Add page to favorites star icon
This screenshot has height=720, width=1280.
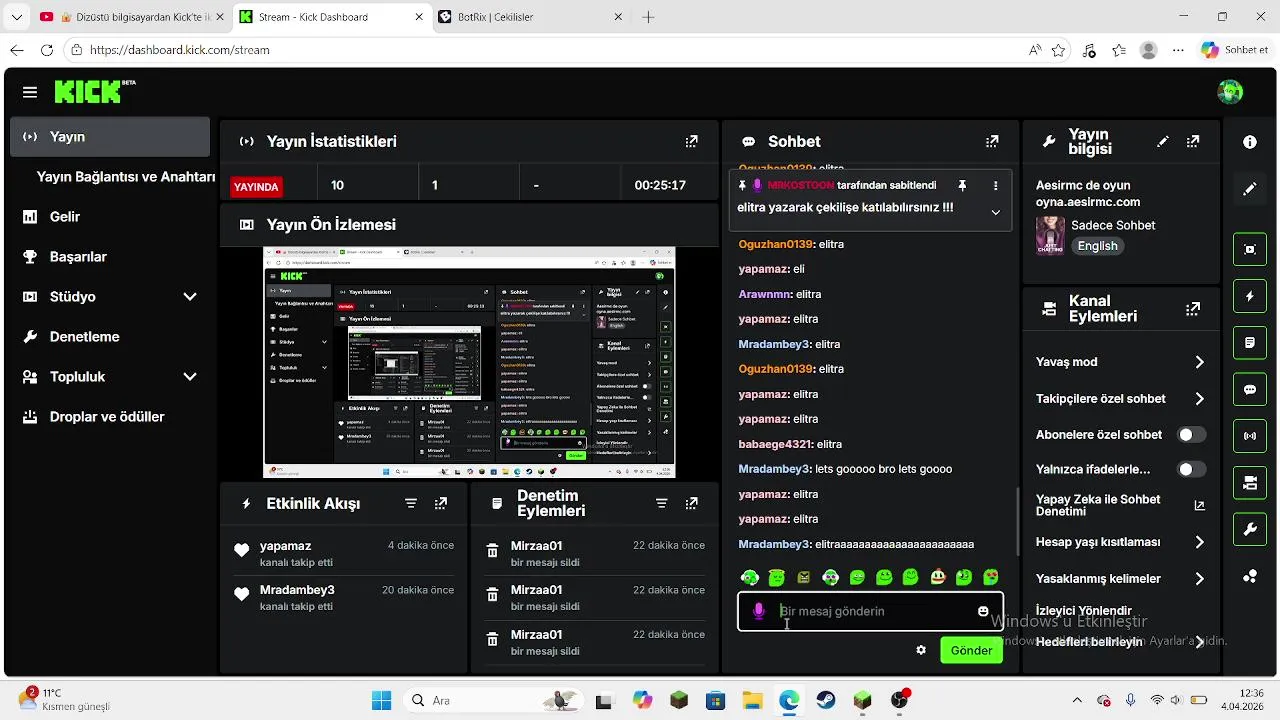point(1058,50)
